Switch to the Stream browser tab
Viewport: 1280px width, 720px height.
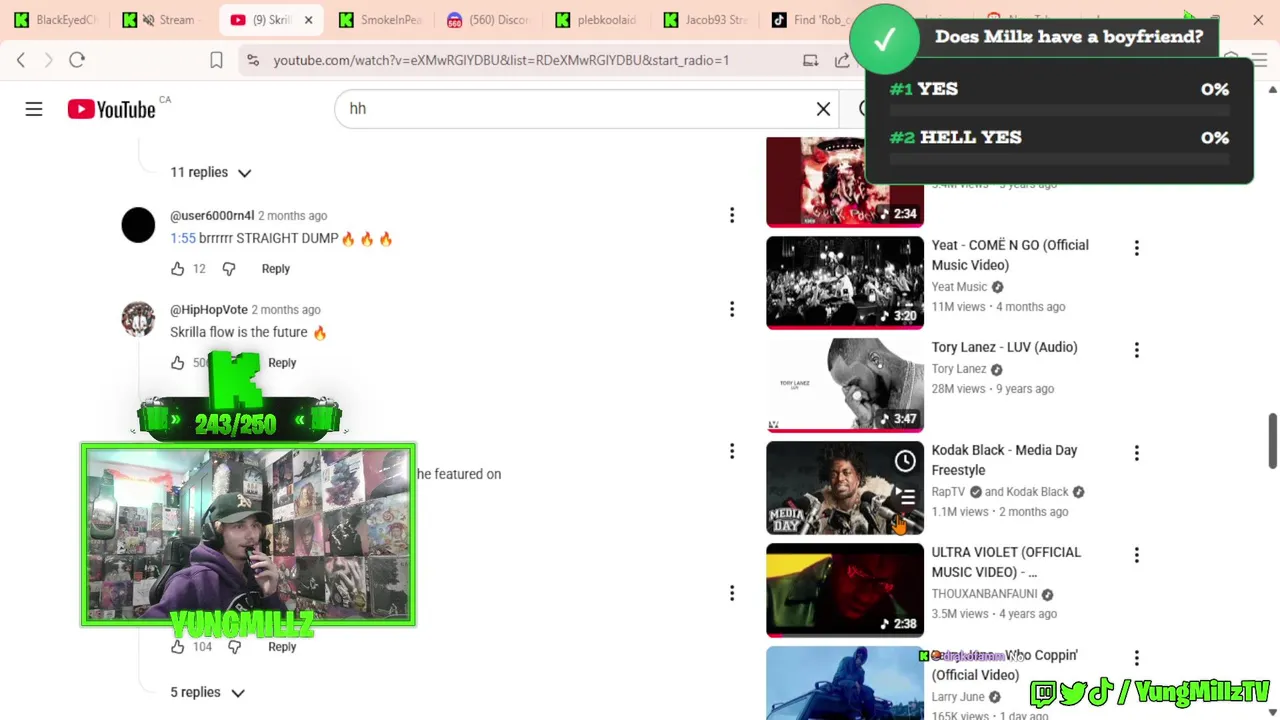(163, 19)
